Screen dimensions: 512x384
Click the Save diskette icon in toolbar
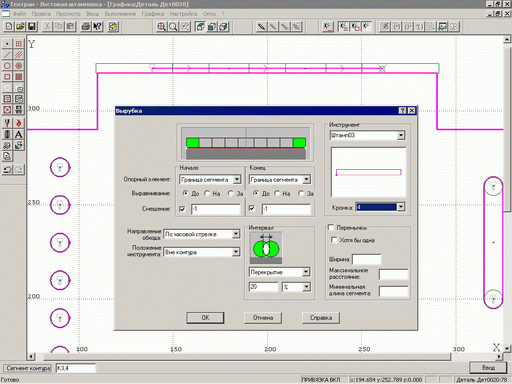[x=32, y=26]
